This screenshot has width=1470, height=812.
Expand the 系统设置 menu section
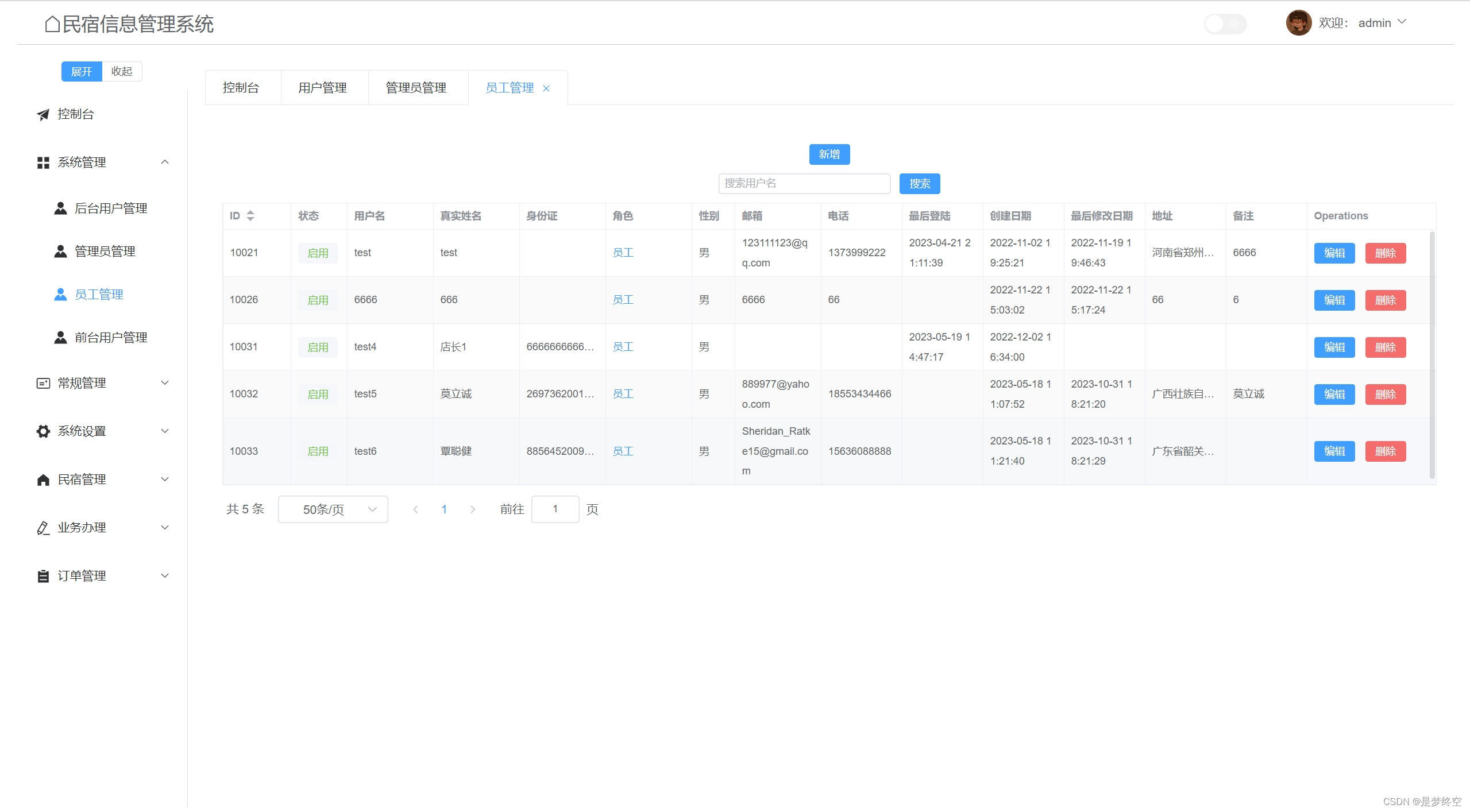[x=165, y=431]
